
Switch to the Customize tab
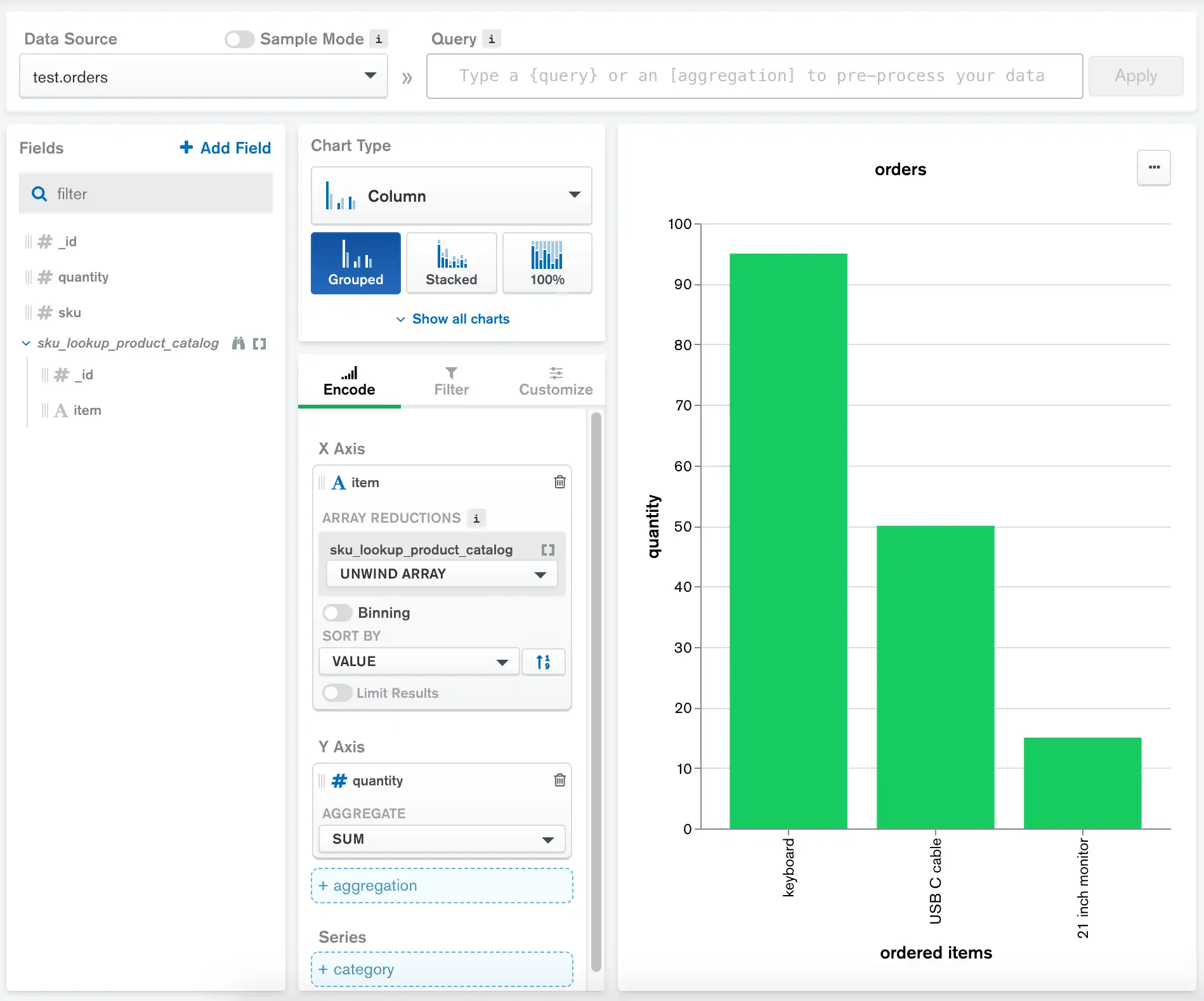click(x=555, y=381)
